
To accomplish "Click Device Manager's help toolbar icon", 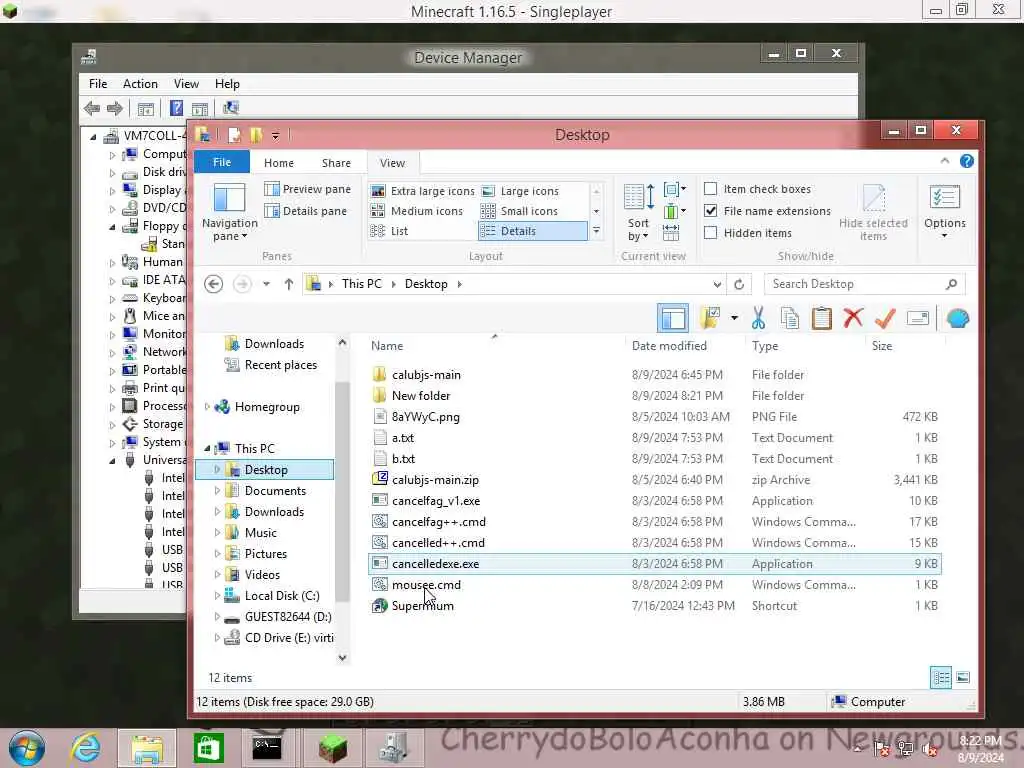I will click(176, 108).
